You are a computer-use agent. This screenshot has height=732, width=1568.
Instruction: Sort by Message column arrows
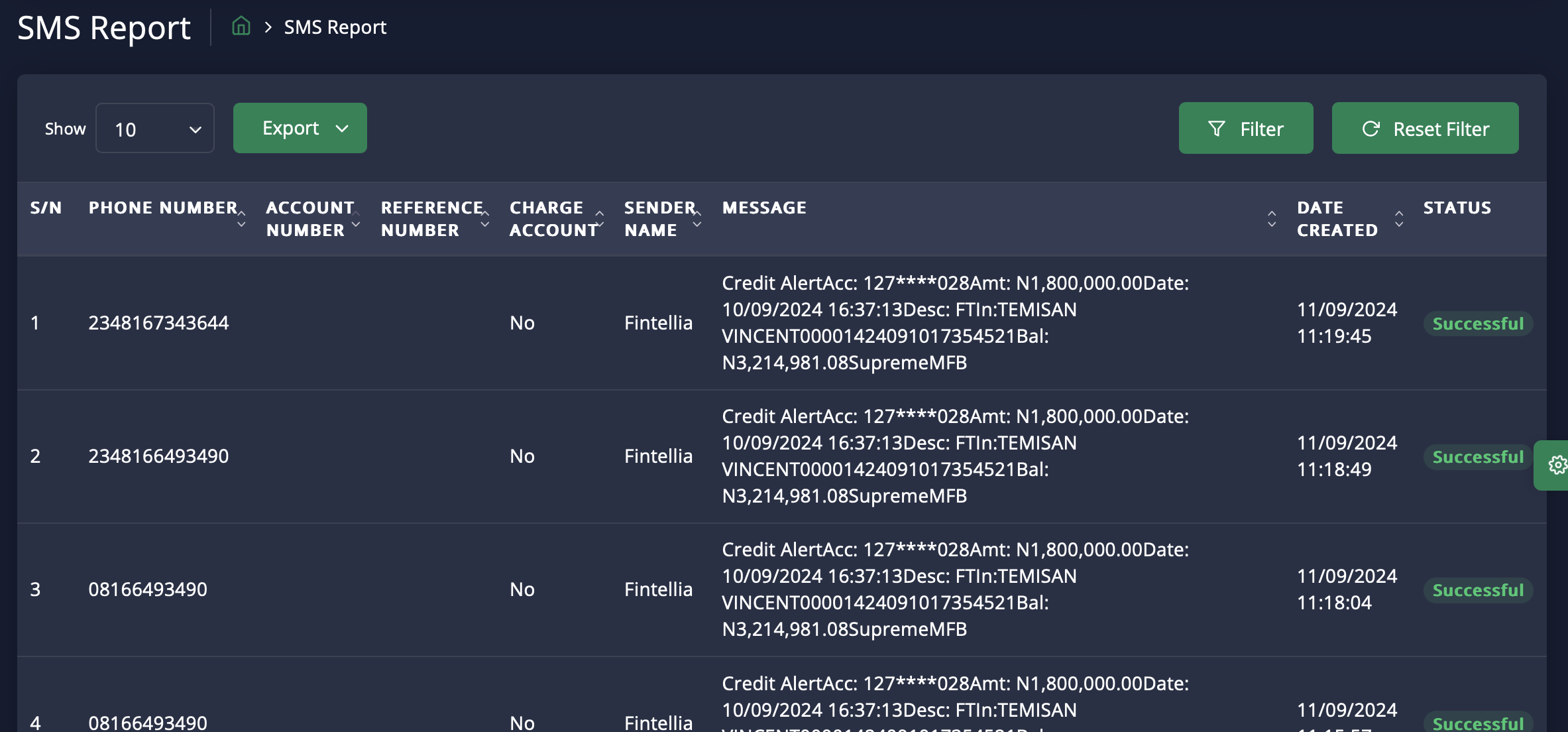click(x=1271, y=219)
